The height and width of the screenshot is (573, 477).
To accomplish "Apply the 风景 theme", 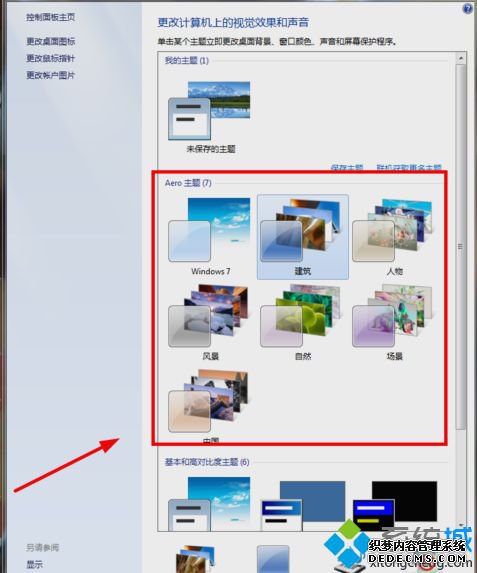I will [x=210, y=322].
